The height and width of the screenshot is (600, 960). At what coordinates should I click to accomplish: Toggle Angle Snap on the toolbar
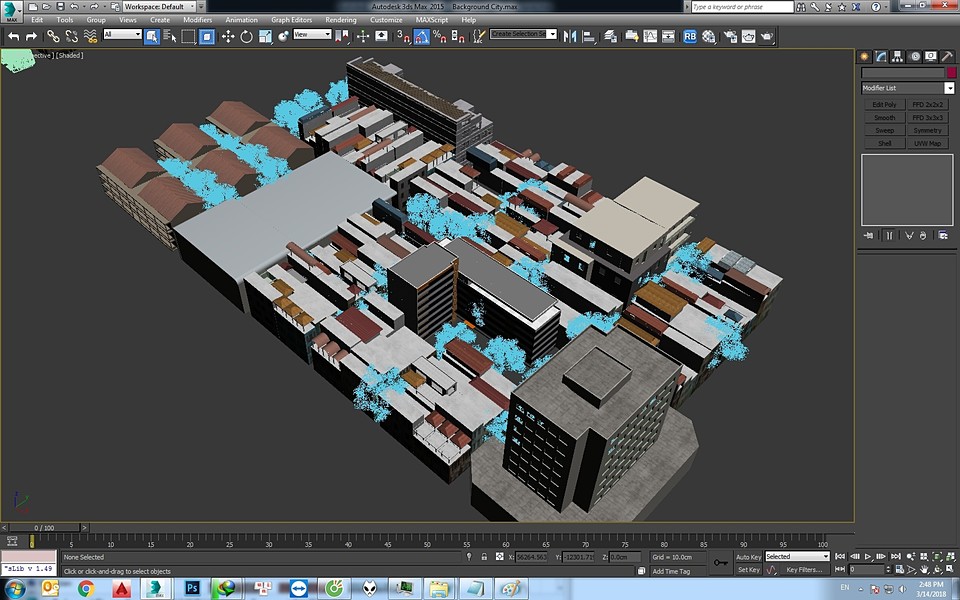(421, 37)
